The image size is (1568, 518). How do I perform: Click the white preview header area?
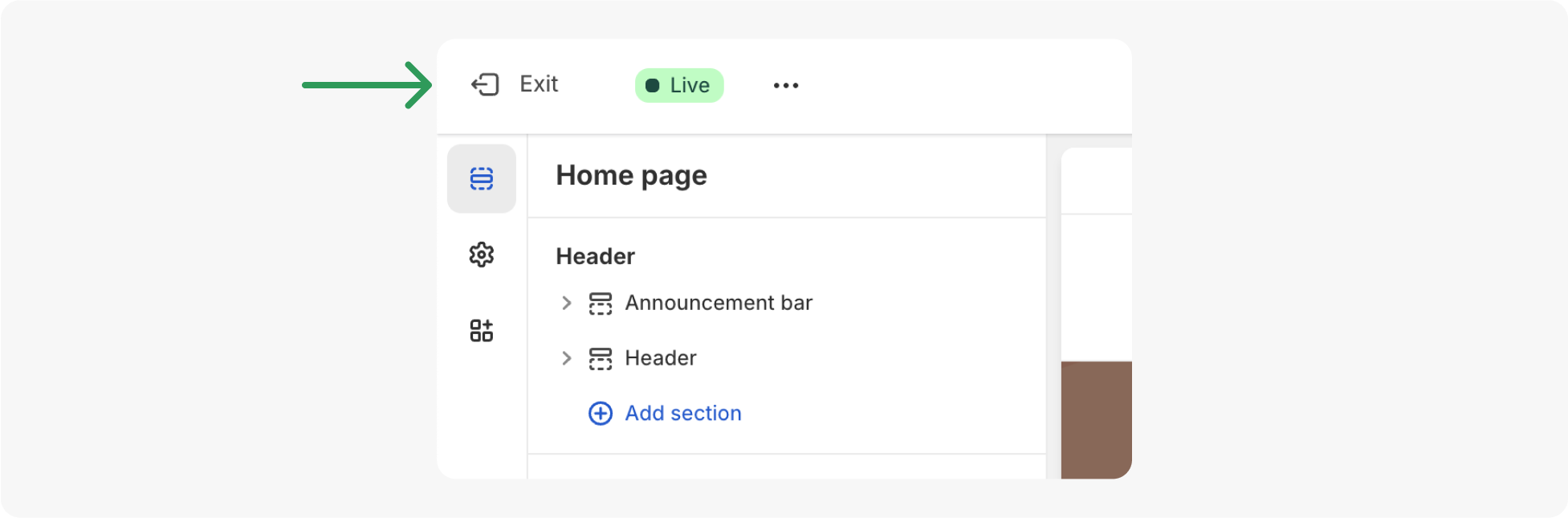pos(1096,182)
